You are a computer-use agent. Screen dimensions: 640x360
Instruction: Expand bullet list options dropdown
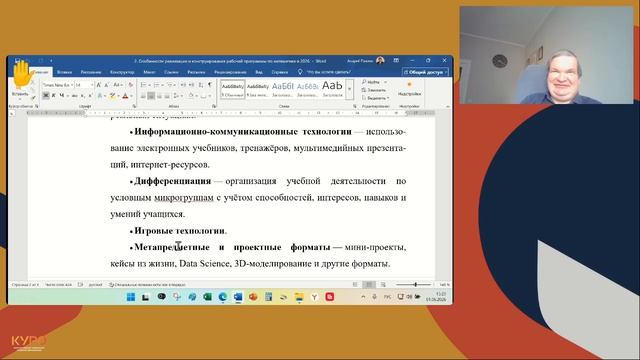[x=149, y=85]
